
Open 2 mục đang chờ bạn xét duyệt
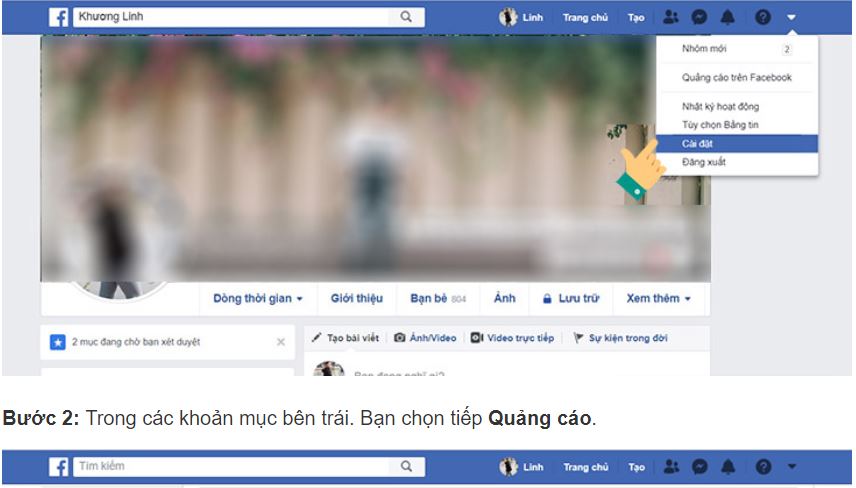(136, 342)
